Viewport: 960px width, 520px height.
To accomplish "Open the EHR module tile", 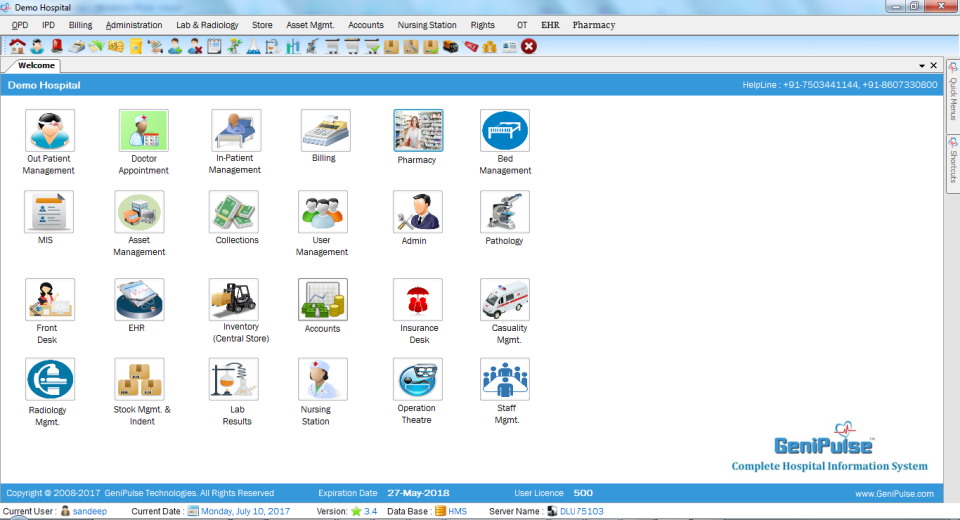I will pos(139,300).
